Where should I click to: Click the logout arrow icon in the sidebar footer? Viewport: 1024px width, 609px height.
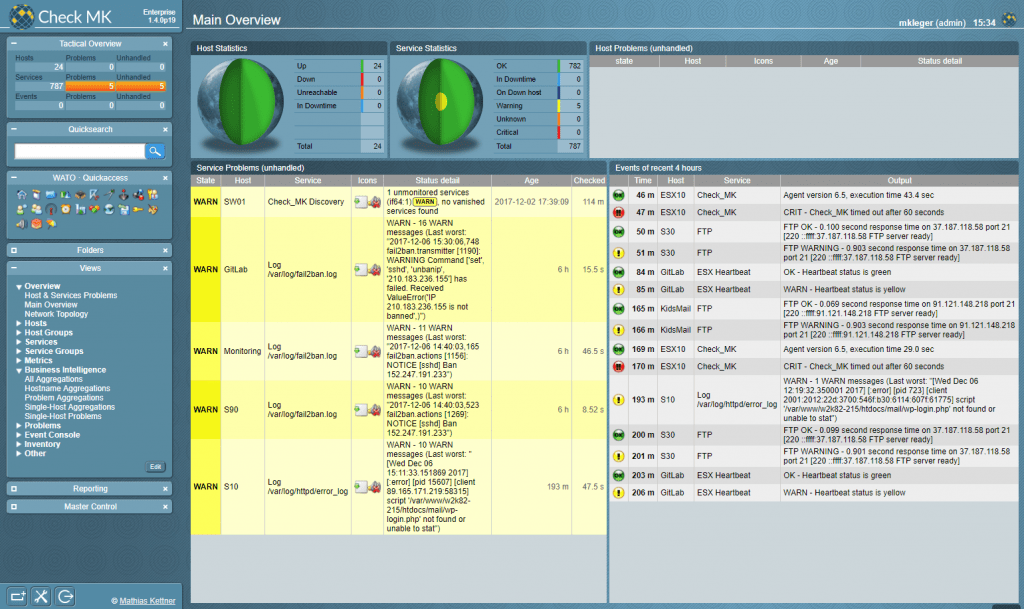(65, 596)
